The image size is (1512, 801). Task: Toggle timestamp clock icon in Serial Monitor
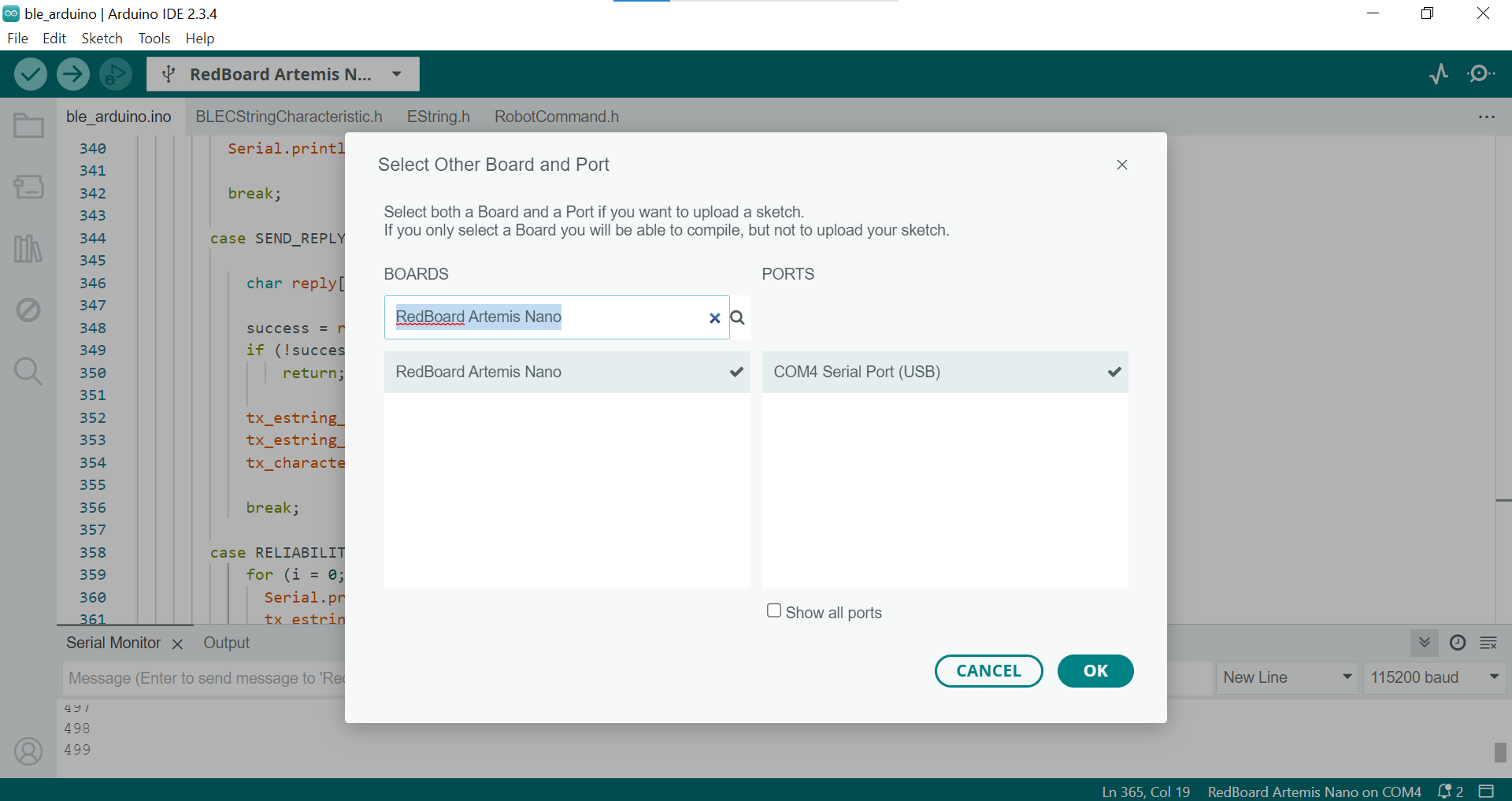(x=1458, y=643)
